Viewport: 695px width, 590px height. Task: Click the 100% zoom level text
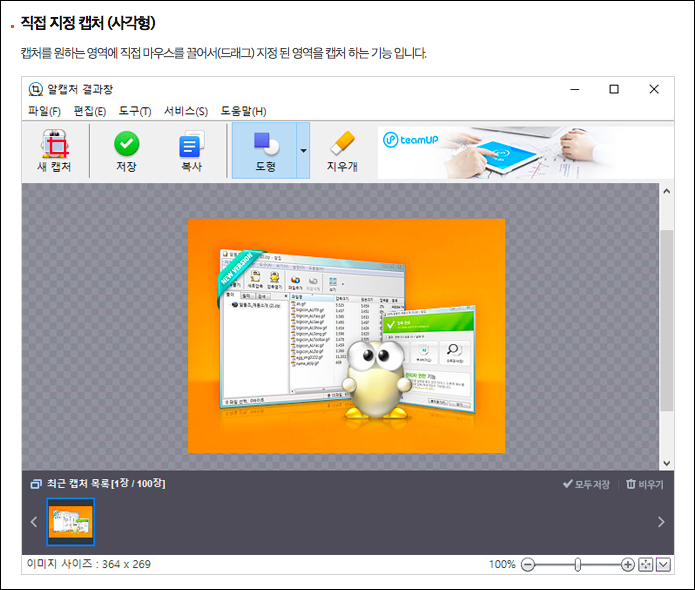pos(502,564)
